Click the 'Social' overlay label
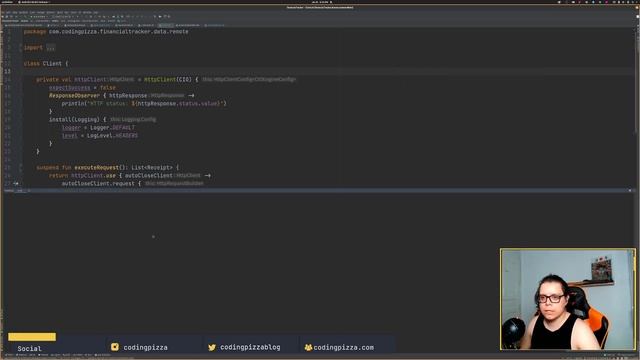The image size is (640, 360). point(29,349)
